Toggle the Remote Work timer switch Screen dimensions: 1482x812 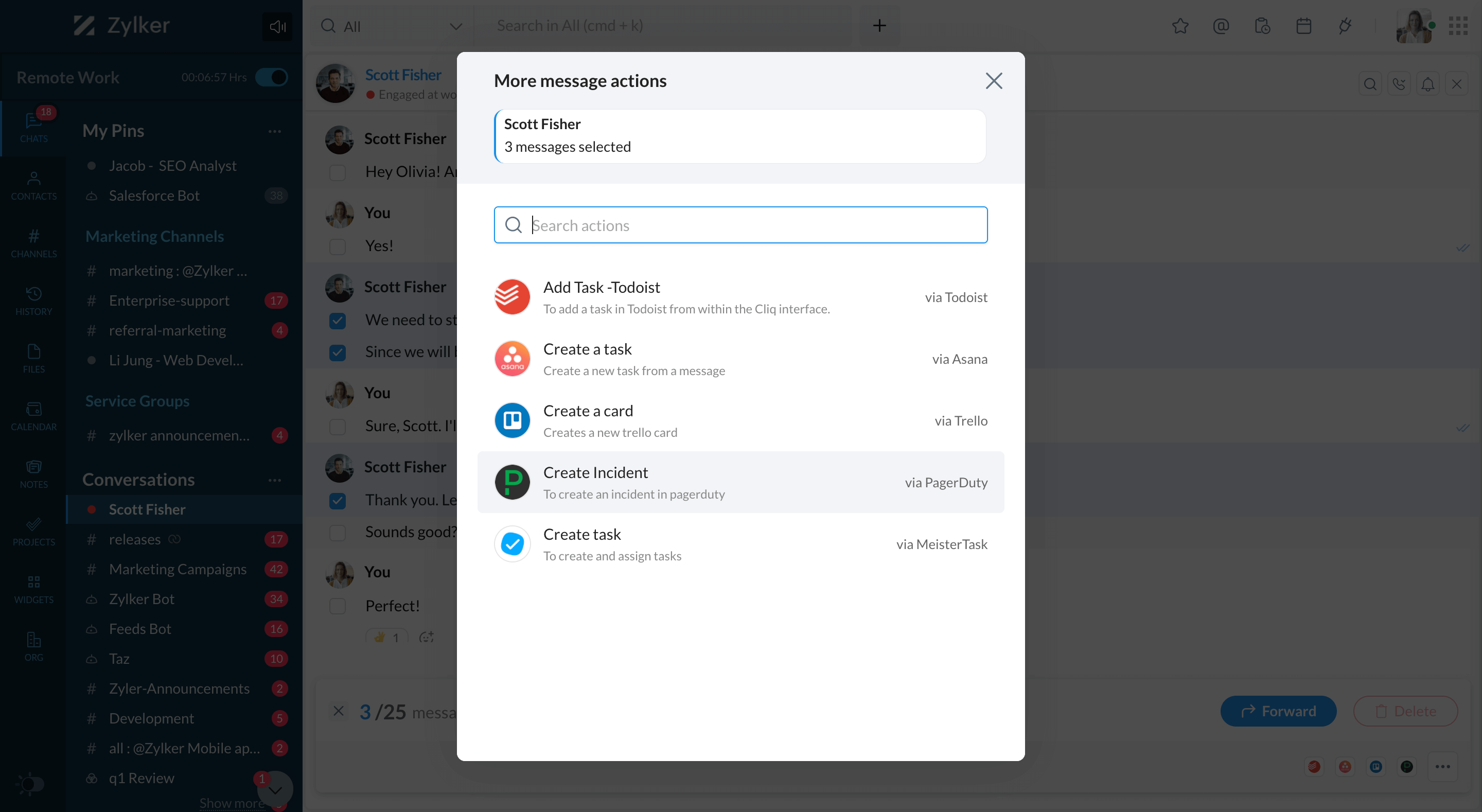pyautogui.click(x=272, y=77)
